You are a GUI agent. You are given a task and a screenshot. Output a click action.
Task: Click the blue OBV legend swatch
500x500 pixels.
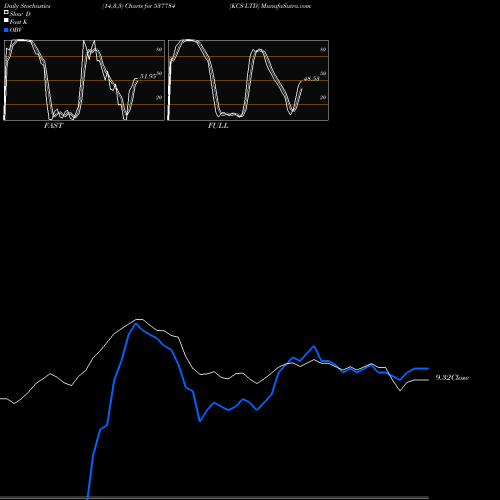pos(6,30)
